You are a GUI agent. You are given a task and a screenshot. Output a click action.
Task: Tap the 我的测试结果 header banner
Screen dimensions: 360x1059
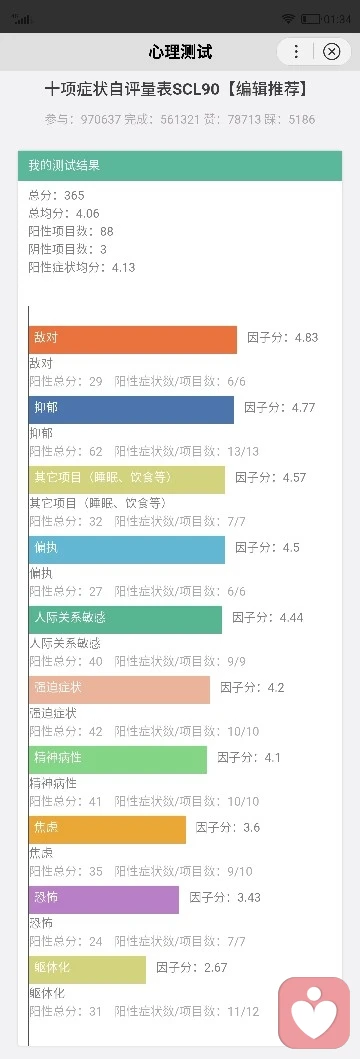180,165
